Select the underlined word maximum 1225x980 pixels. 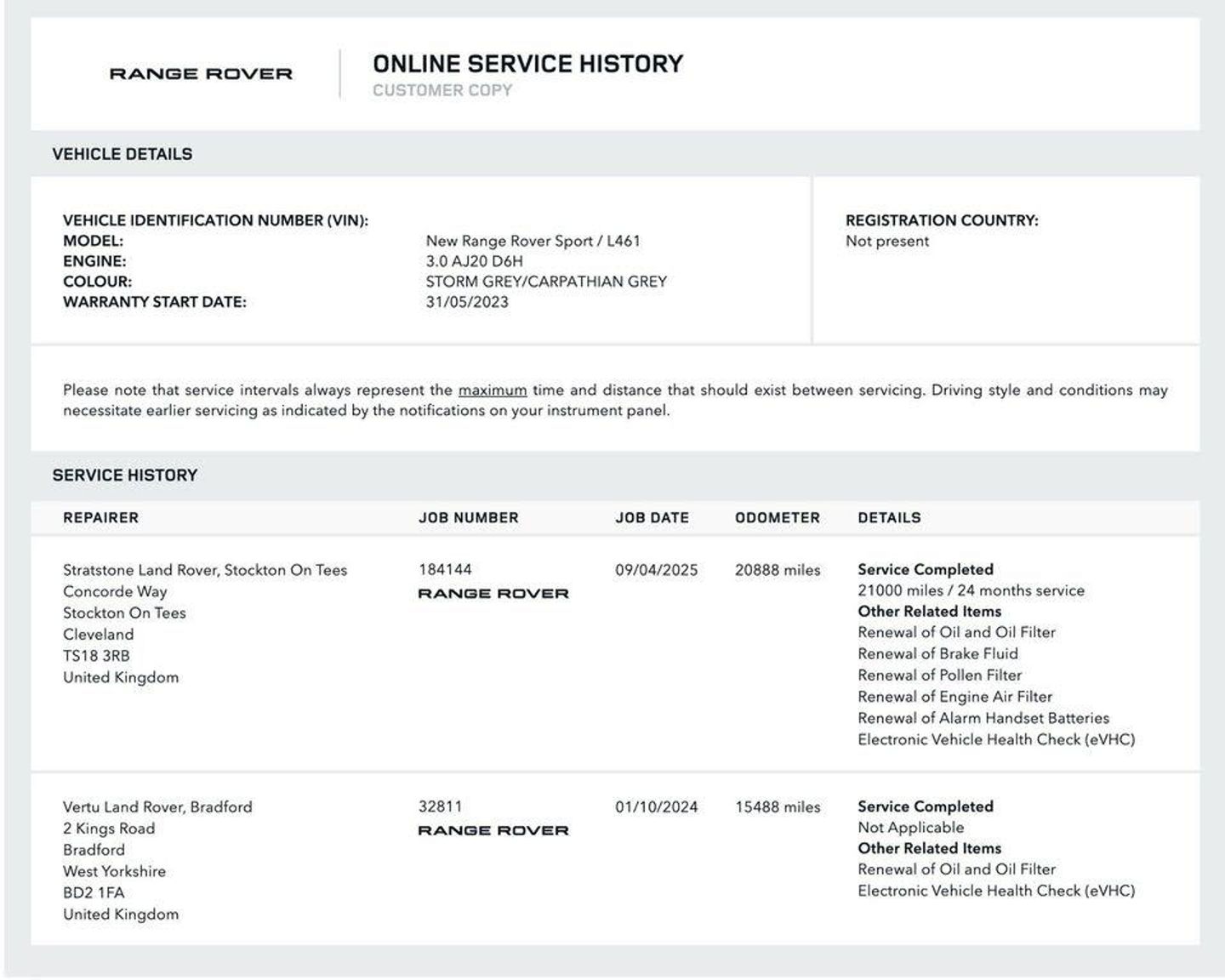click(x=492, y=390)
